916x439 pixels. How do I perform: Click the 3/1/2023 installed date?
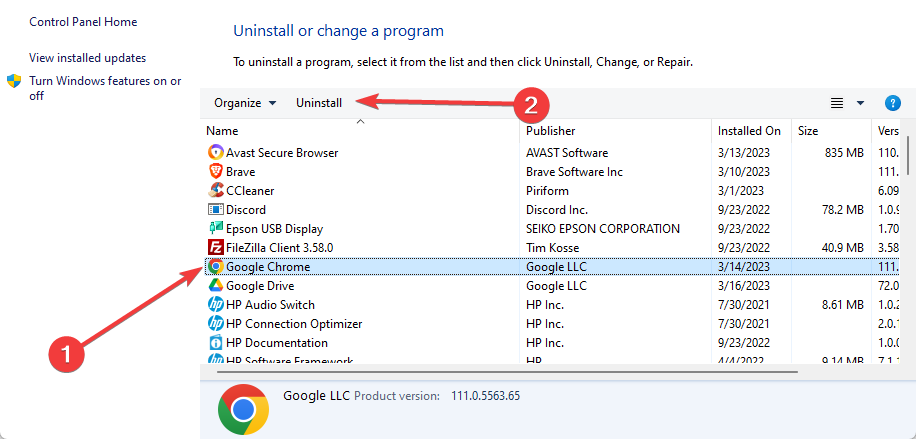[x=741, y=191]
